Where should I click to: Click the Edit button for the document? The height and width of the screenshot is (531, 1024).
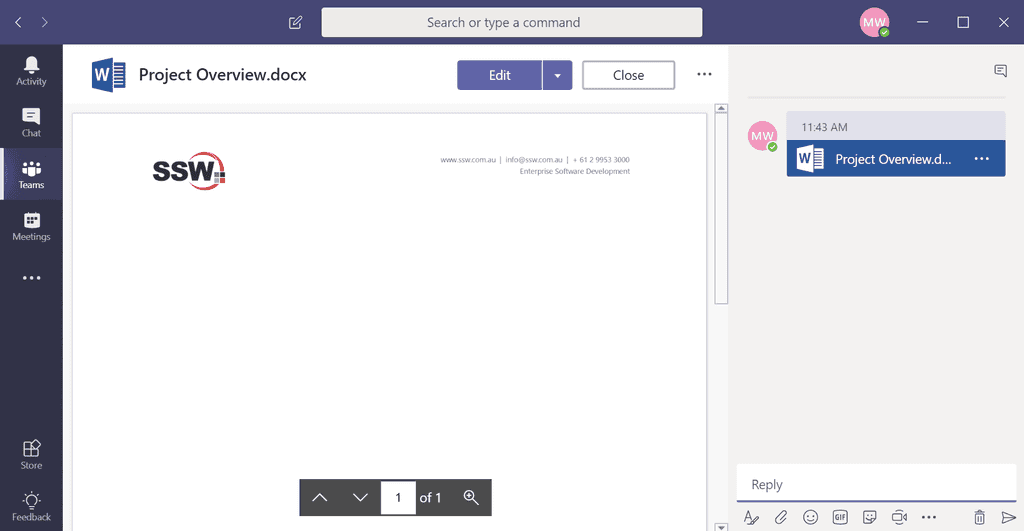point(499,75)
